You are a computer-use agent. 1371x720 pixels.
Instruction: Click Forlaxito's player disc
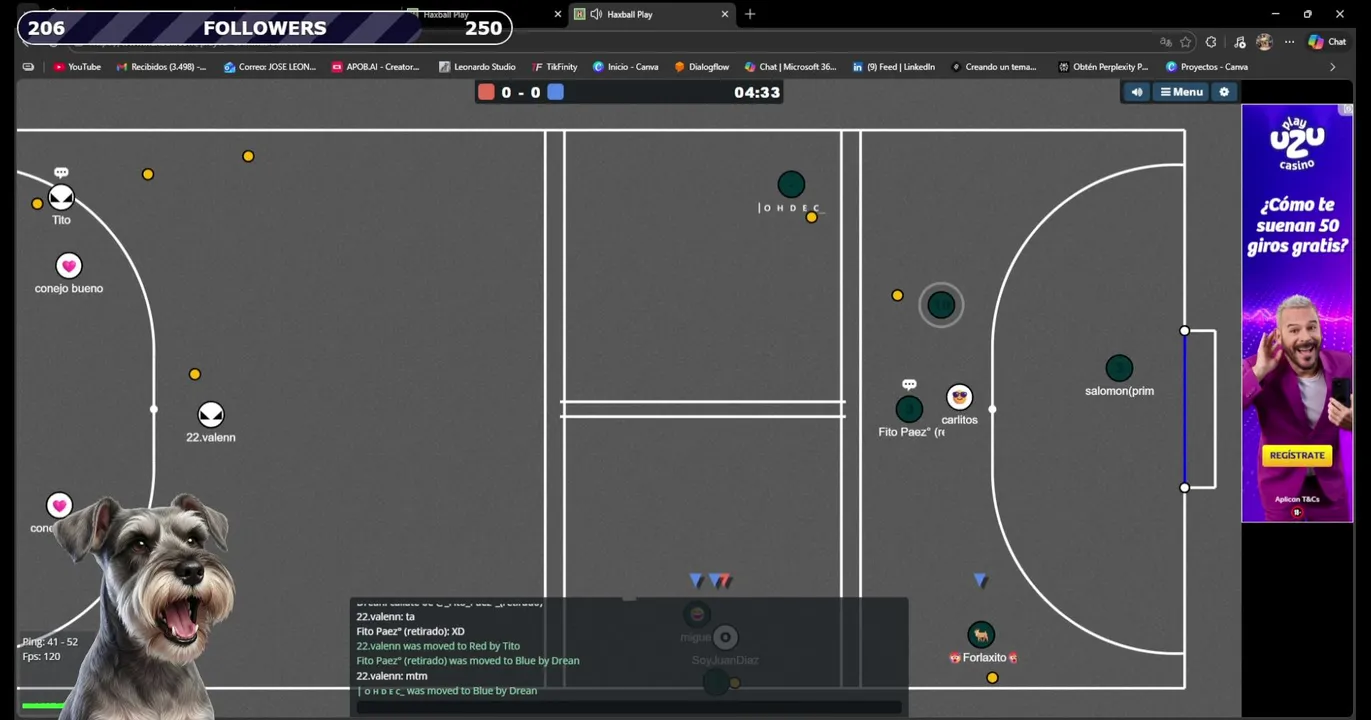pyautogui.click(x=981, y=635)
